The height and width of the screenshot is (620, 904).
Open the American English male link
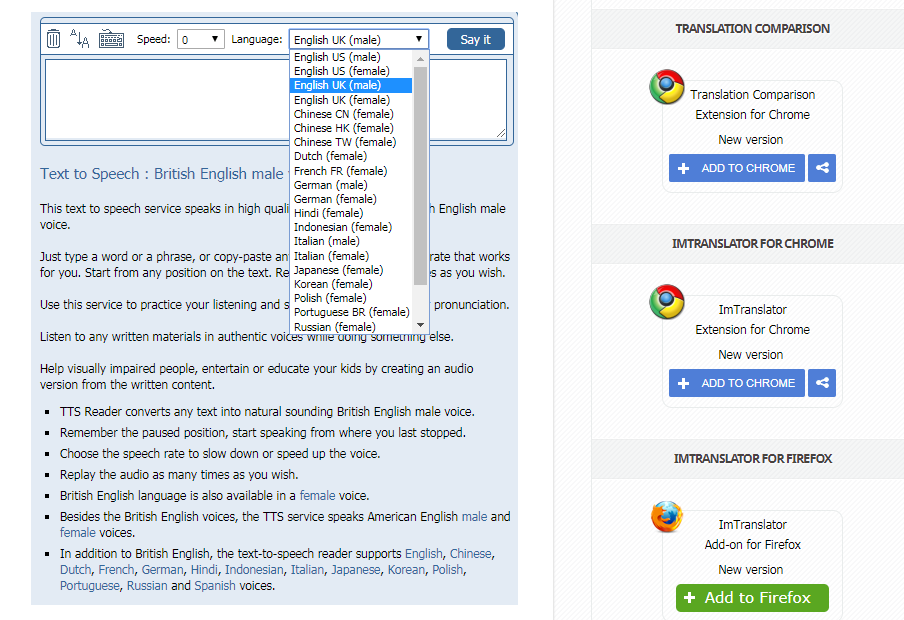(x=474, y=516)
